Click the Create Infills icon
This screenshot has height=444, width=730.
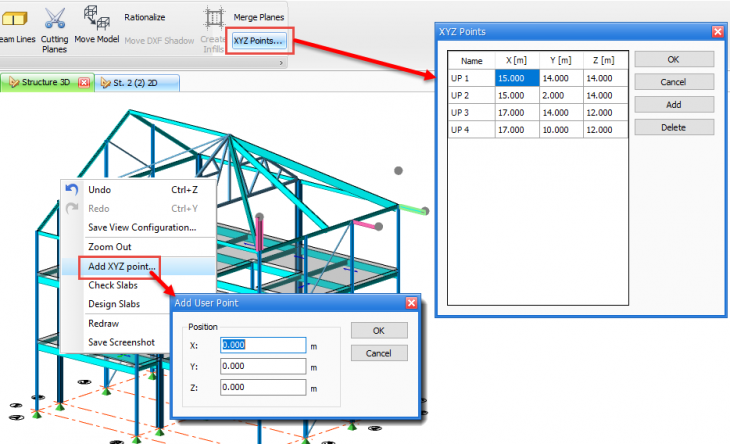click(x=214, y=18)
